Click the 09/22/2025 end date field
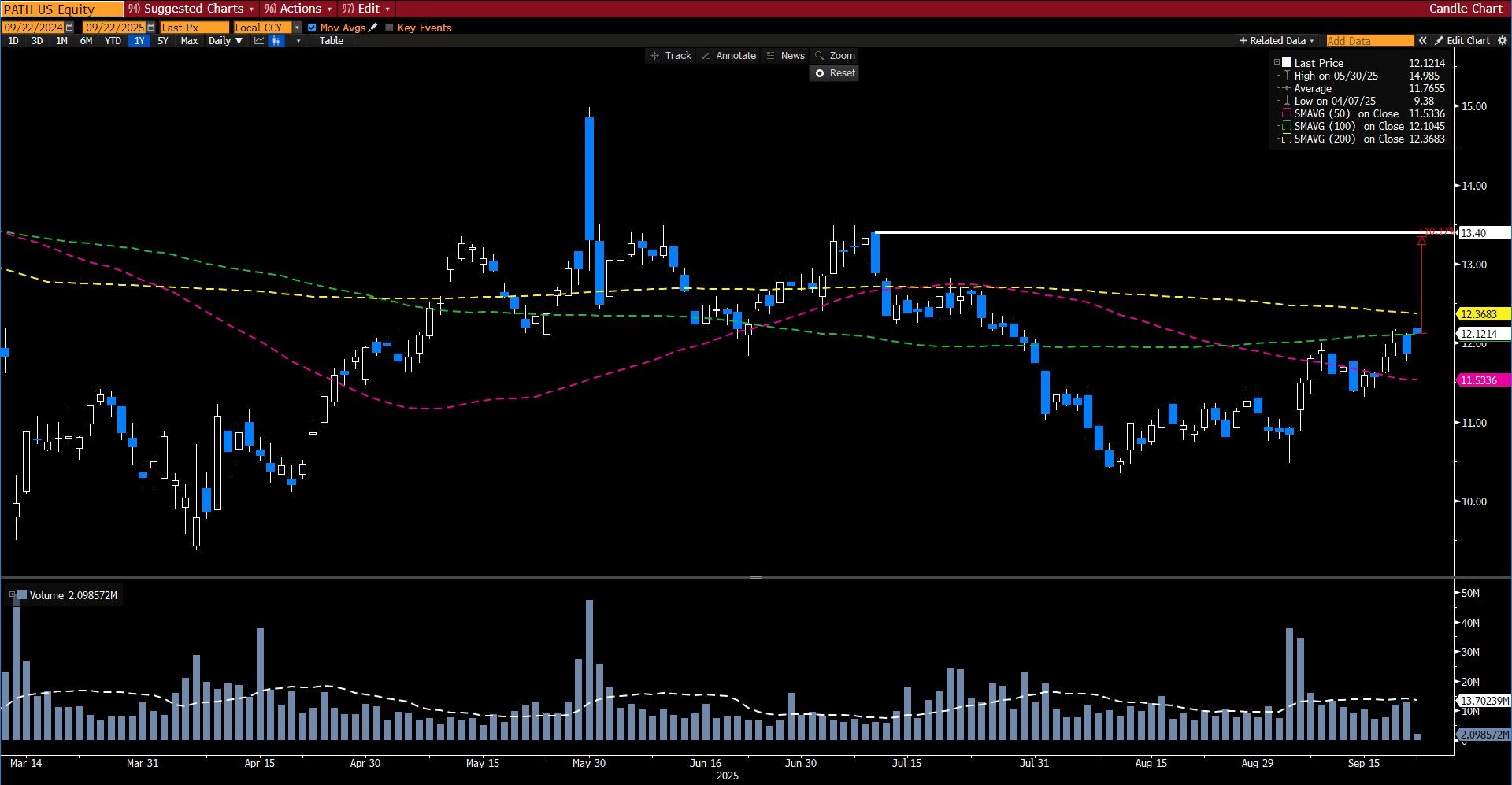Viewport: 1512px width, 785px height. tap(115, 28)
